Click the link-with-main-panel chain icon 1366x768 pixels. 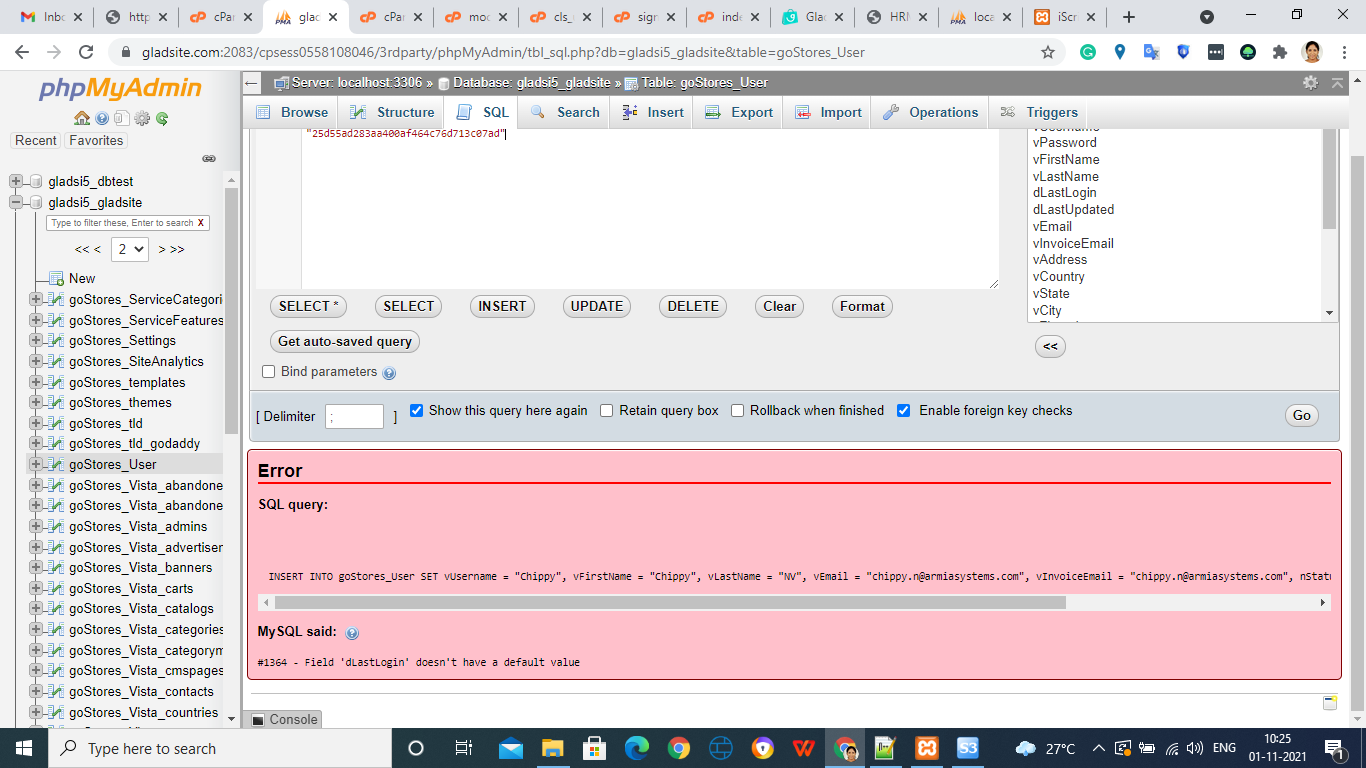pyautogui.click(x=209, y=159)
